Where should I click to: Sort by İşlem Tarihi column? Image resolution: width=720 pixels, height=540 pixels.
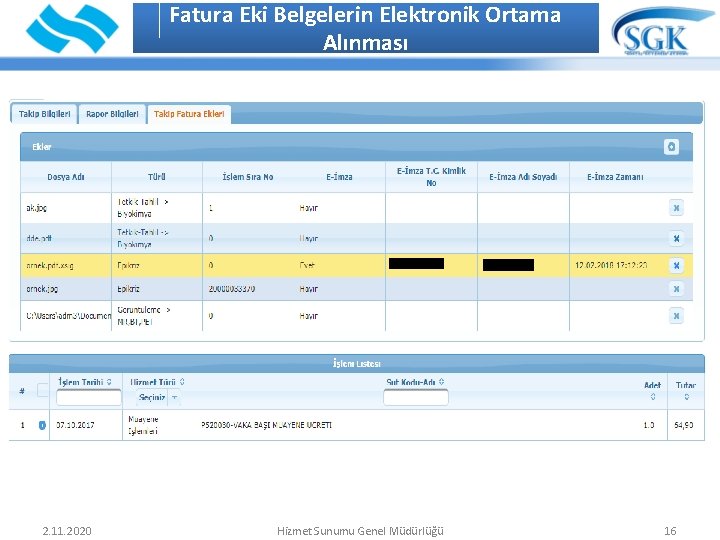pyautogui.click(x=109, y=382)
